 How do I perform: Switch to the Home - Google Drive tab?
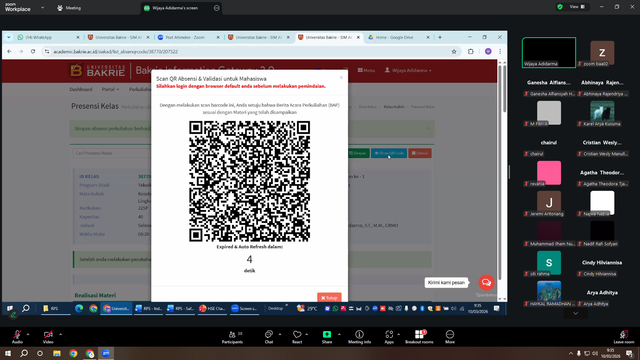398,37
